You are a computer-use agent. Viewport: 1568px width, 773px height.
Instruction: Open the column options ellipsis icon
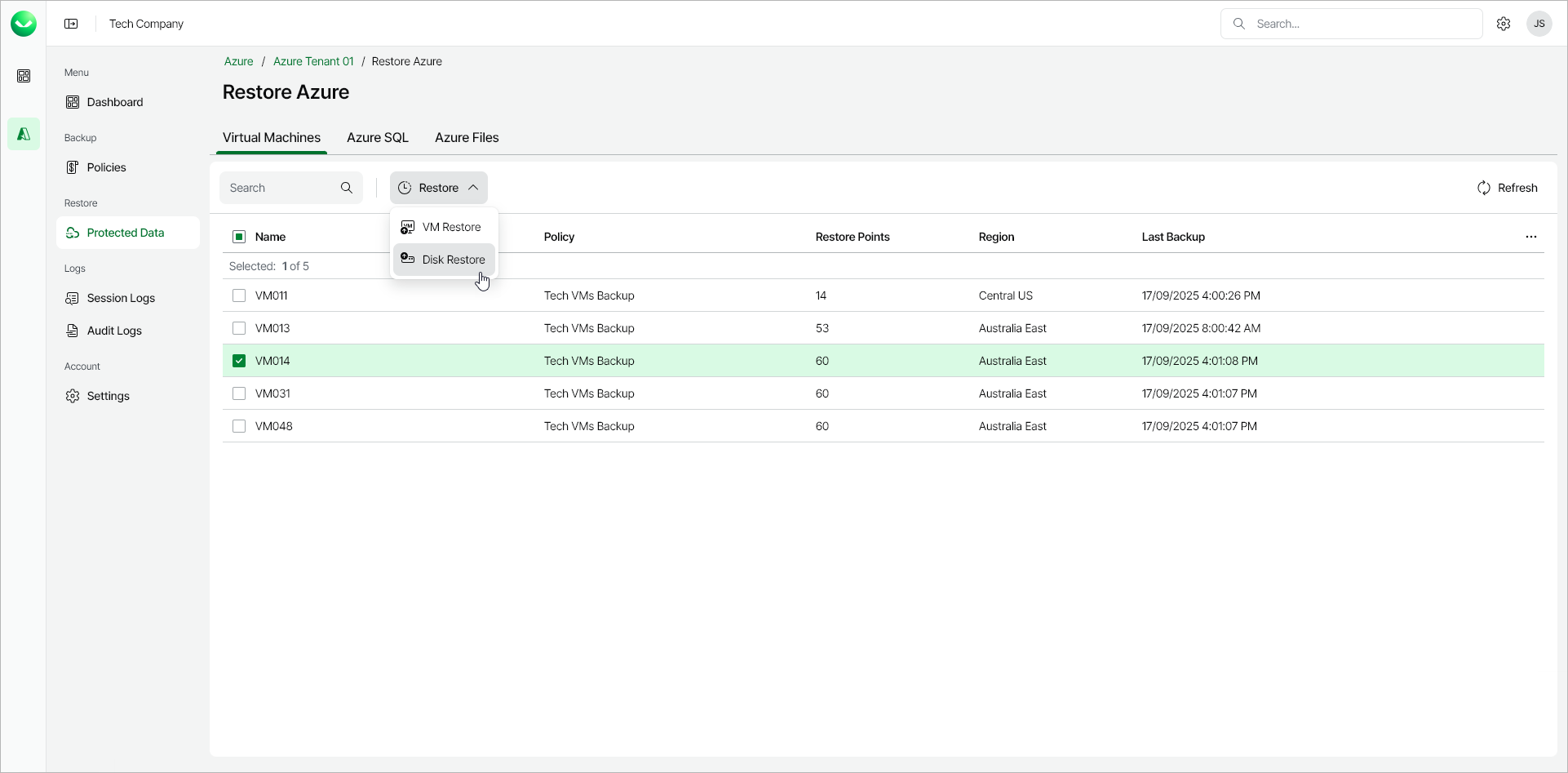1531,237
